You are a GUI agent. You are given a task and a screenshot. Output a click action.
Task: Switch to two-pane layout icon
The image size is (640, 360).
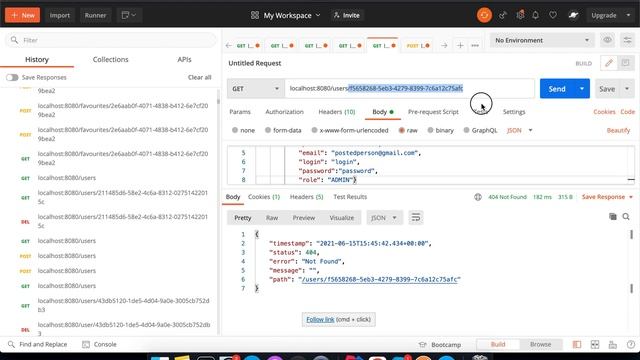click(595, 344)
